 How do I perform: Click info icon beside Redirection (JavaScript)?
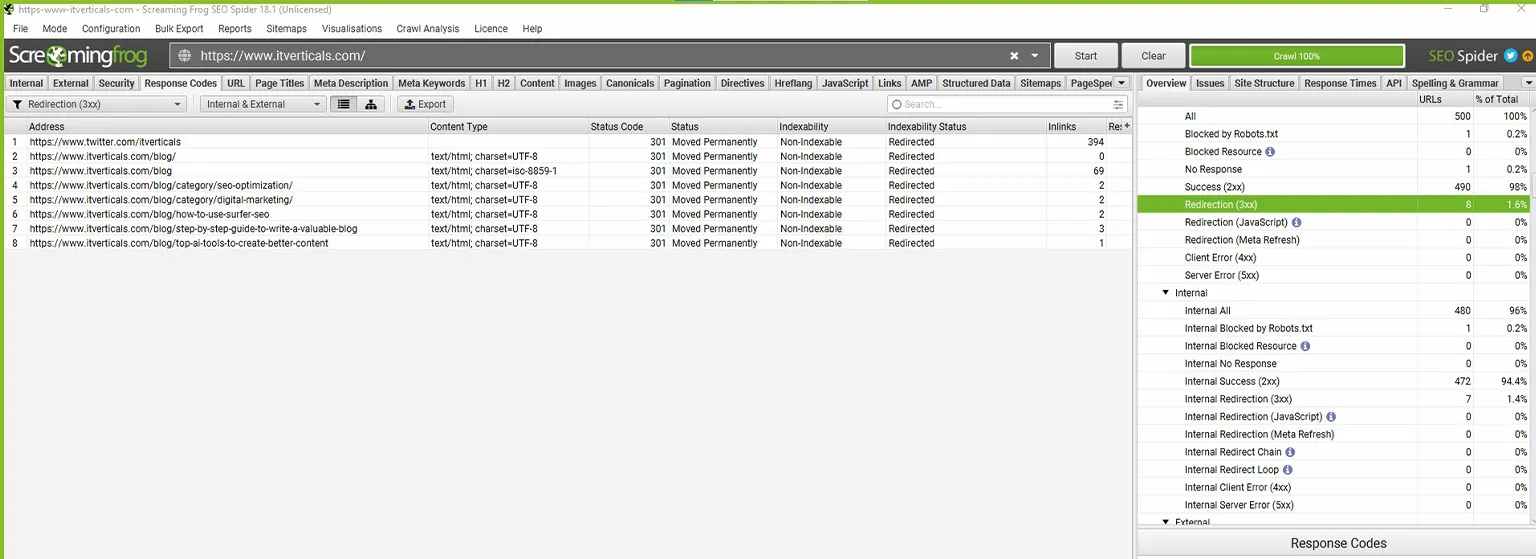(1297, 222)
